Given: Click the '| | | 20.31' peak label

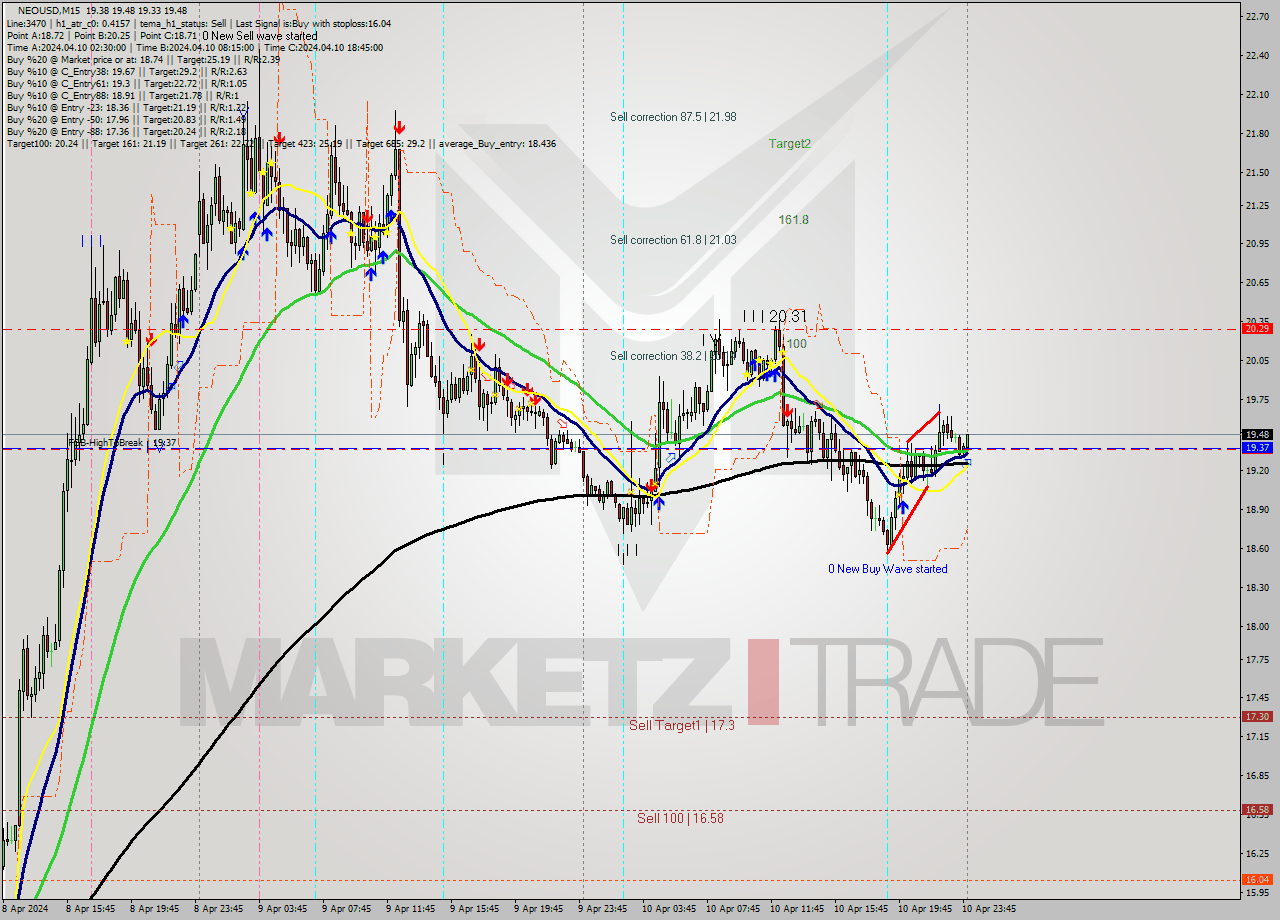Looking at the screenshot, I should 775,316.
